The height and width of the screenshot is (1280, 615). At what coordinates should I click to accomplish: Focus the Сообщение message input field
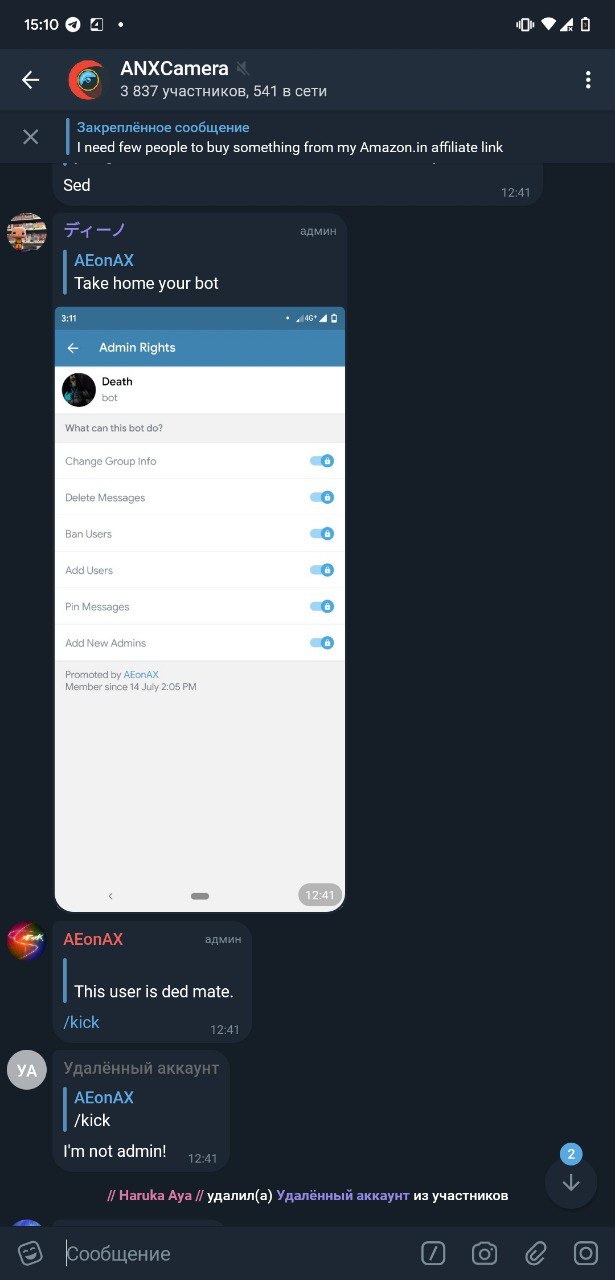[x=235, y=1253]
